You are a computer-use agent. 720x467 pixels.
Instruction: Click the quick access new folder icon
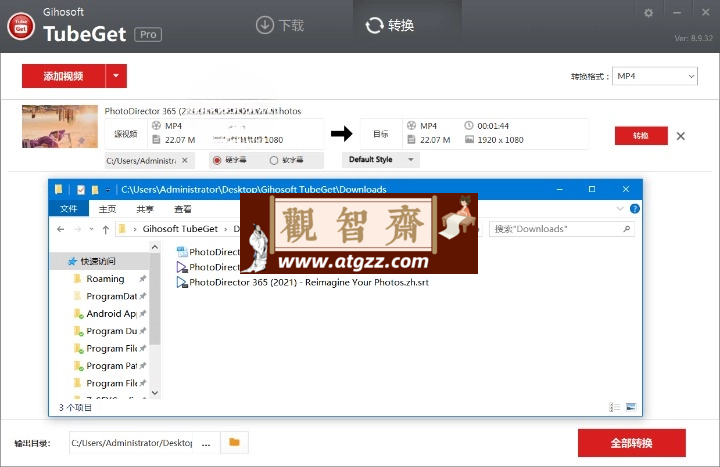(x=95, y=190)
